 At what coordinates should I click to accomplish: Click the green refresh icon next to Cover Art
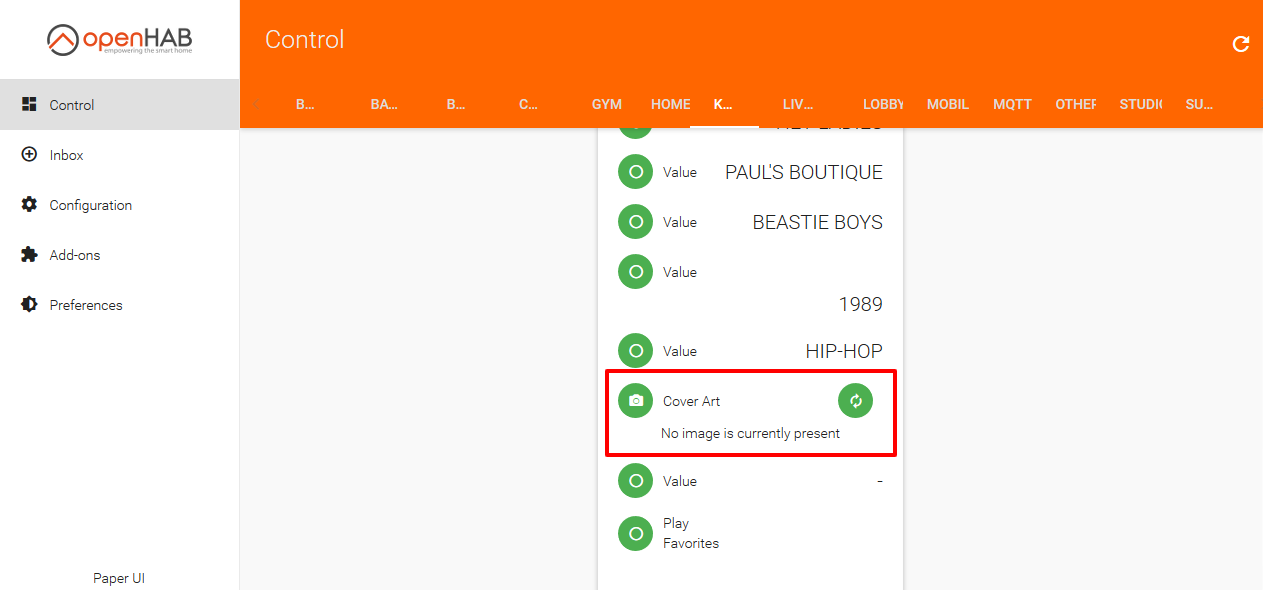(855, 400)
